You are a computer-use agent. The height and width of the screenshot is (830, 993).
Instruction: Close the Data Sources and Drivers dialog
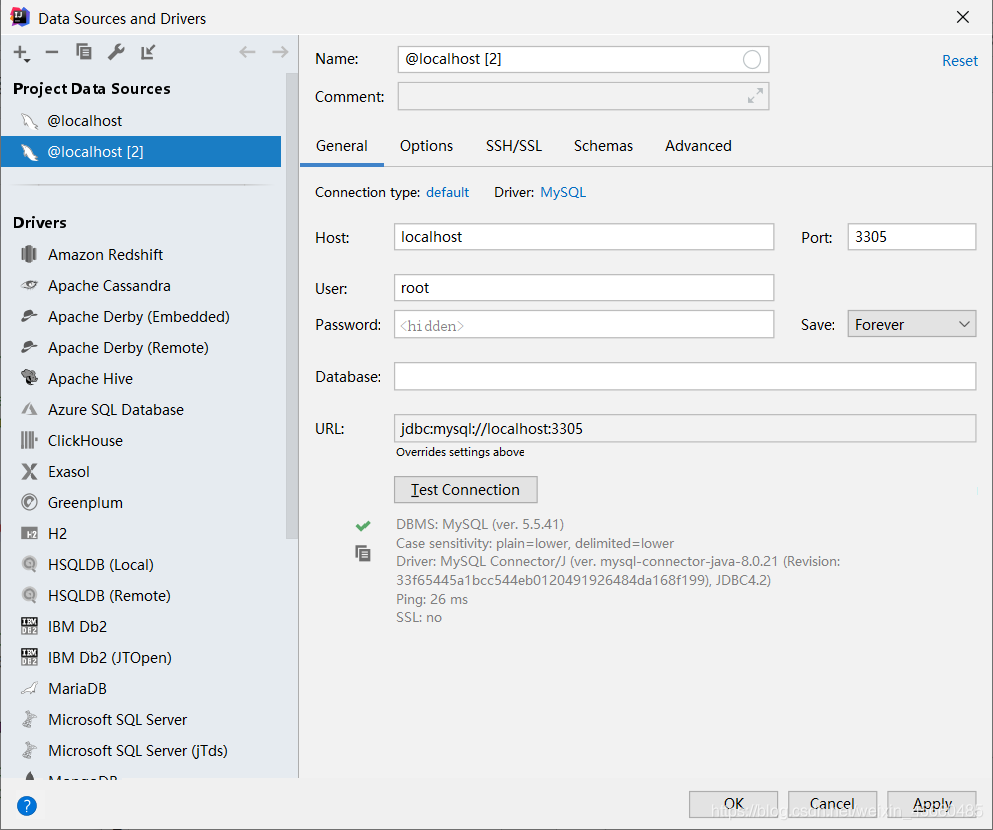tap(963, 17)
